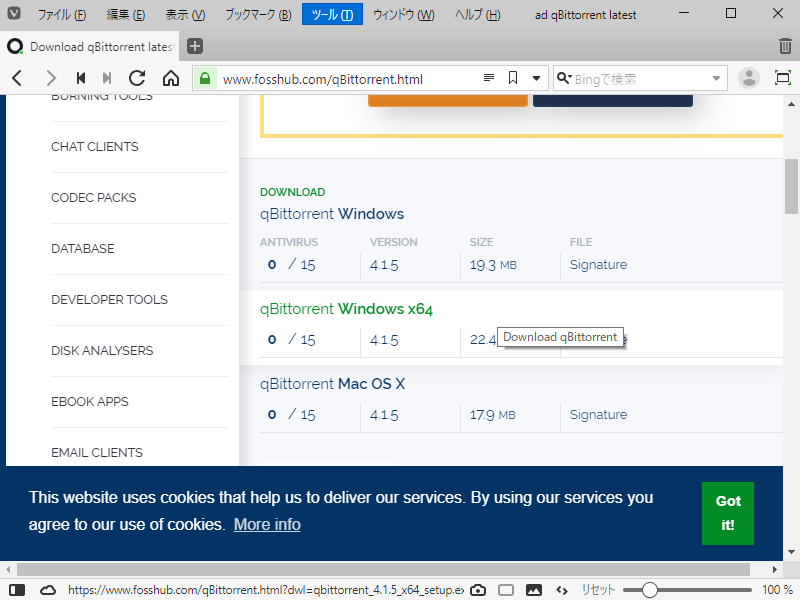
Task: Click the green secure site padlock
Action: click(x=205, y=79)
